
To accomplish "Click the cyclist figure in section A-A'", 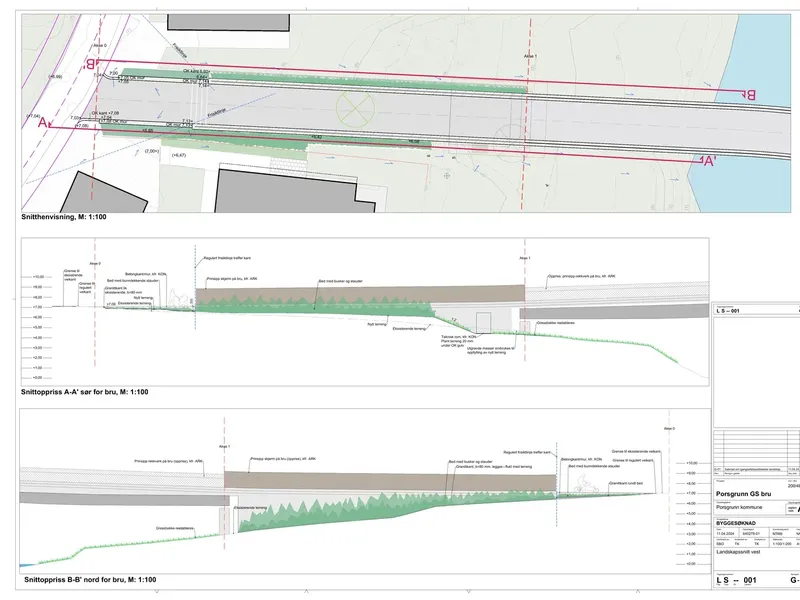I will [178, 297].
